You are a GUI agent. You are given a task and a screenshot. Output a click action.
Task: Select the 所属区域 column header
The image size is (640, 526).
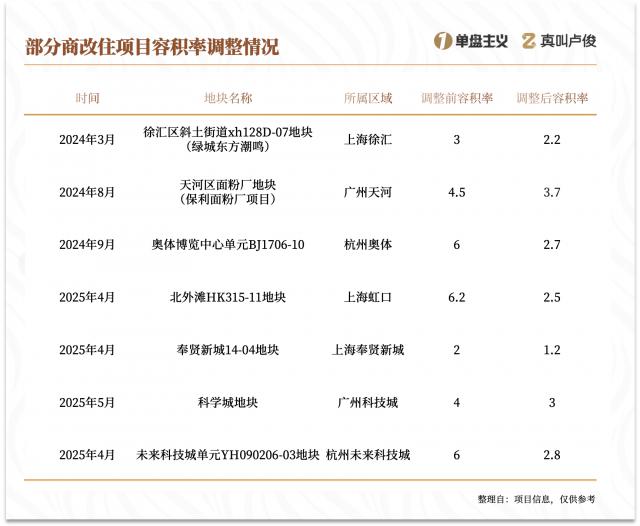368,99
